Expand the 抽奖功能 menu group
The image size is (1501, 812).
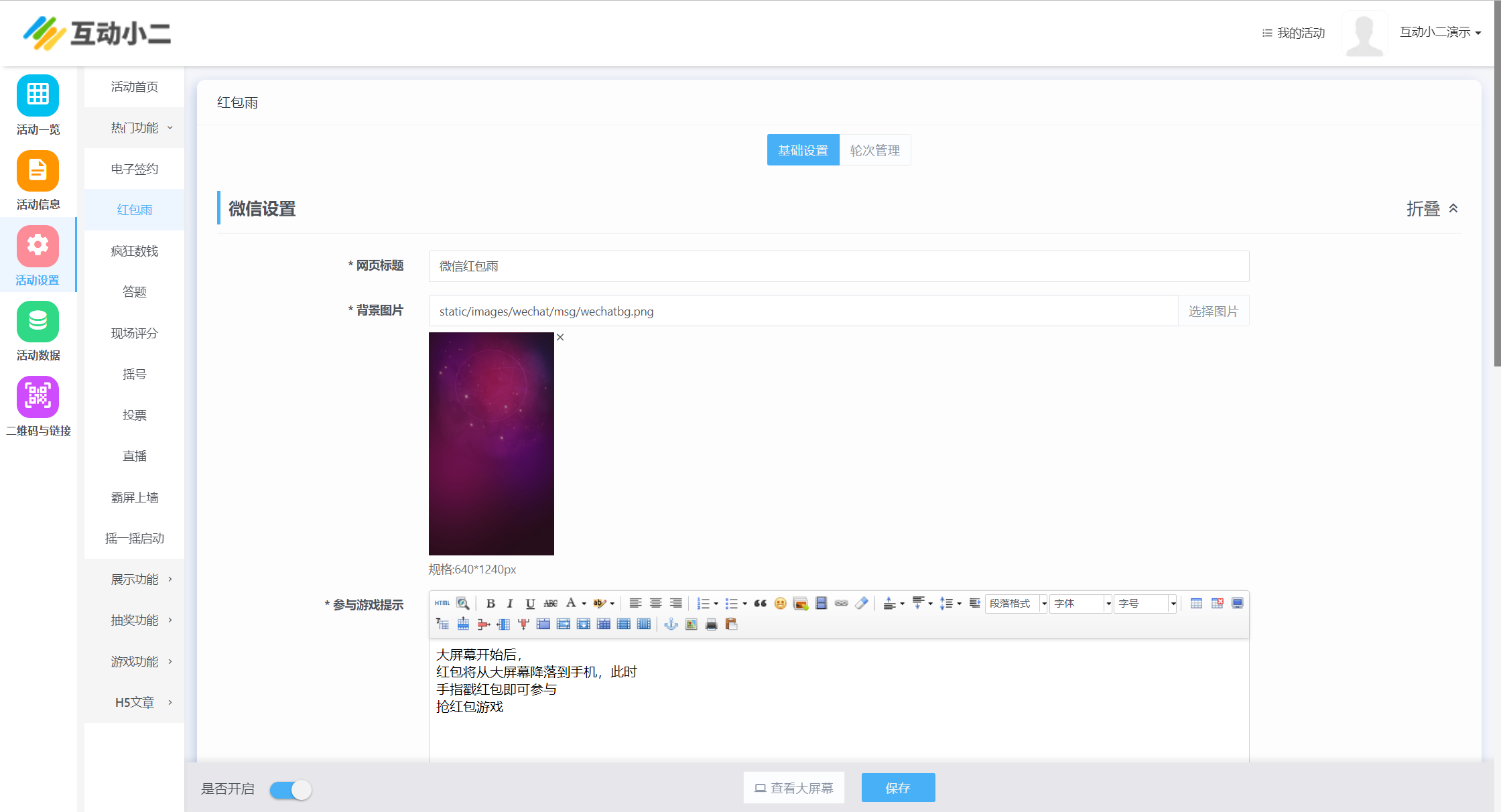coord(135,620)
